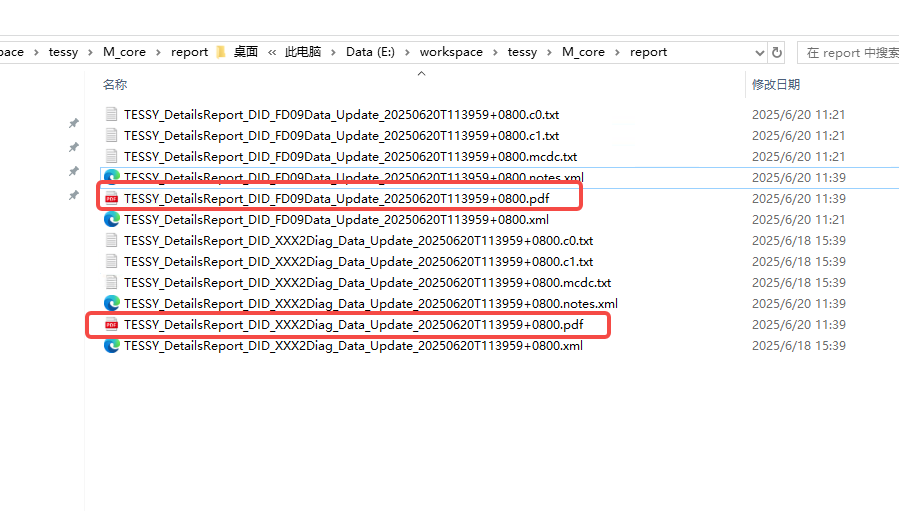
Task: Expand the chevron after Data (E:) breadcrumb
Action: 407,52
